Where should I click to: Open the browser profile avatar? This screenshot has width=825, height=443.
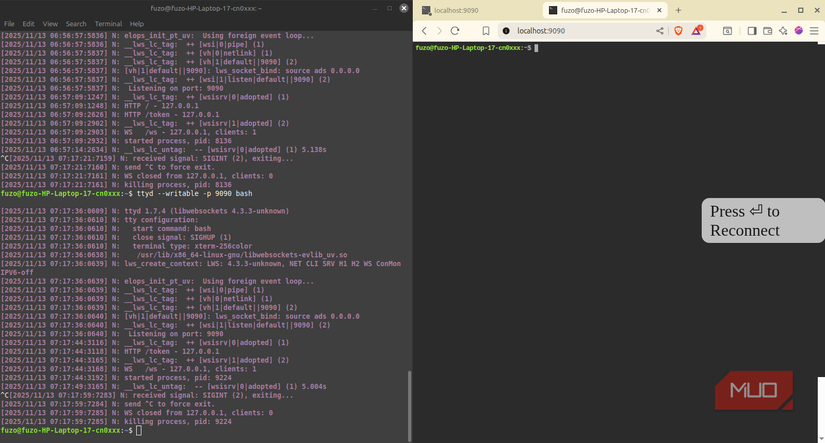point(799,31)
